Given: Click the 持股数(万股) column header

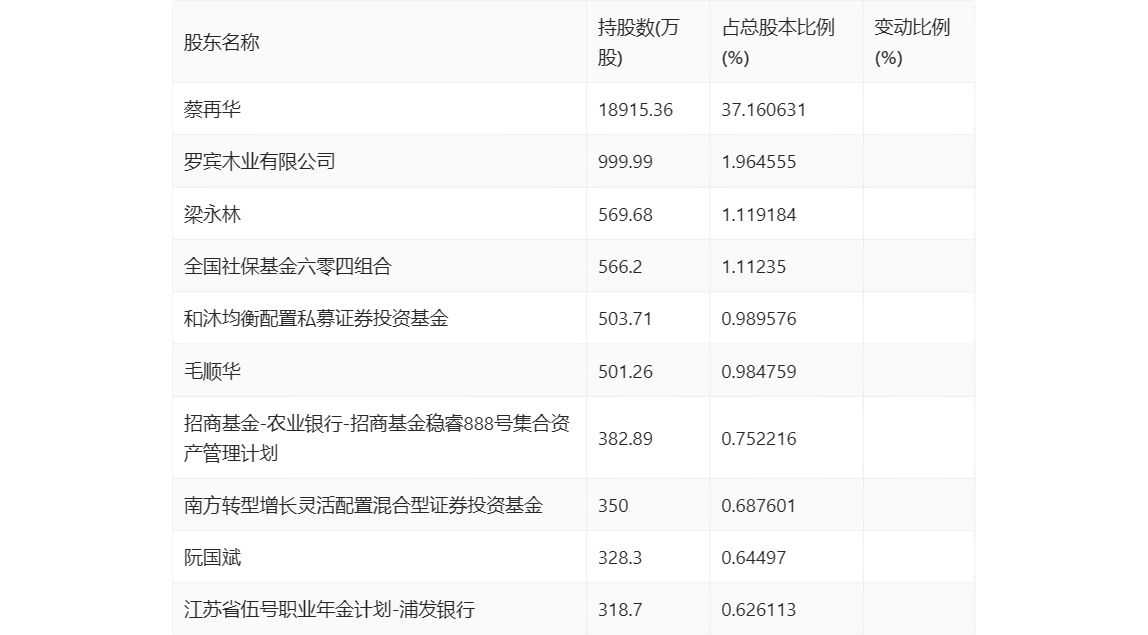Looking at the screenshot, I should click(638, 42).
